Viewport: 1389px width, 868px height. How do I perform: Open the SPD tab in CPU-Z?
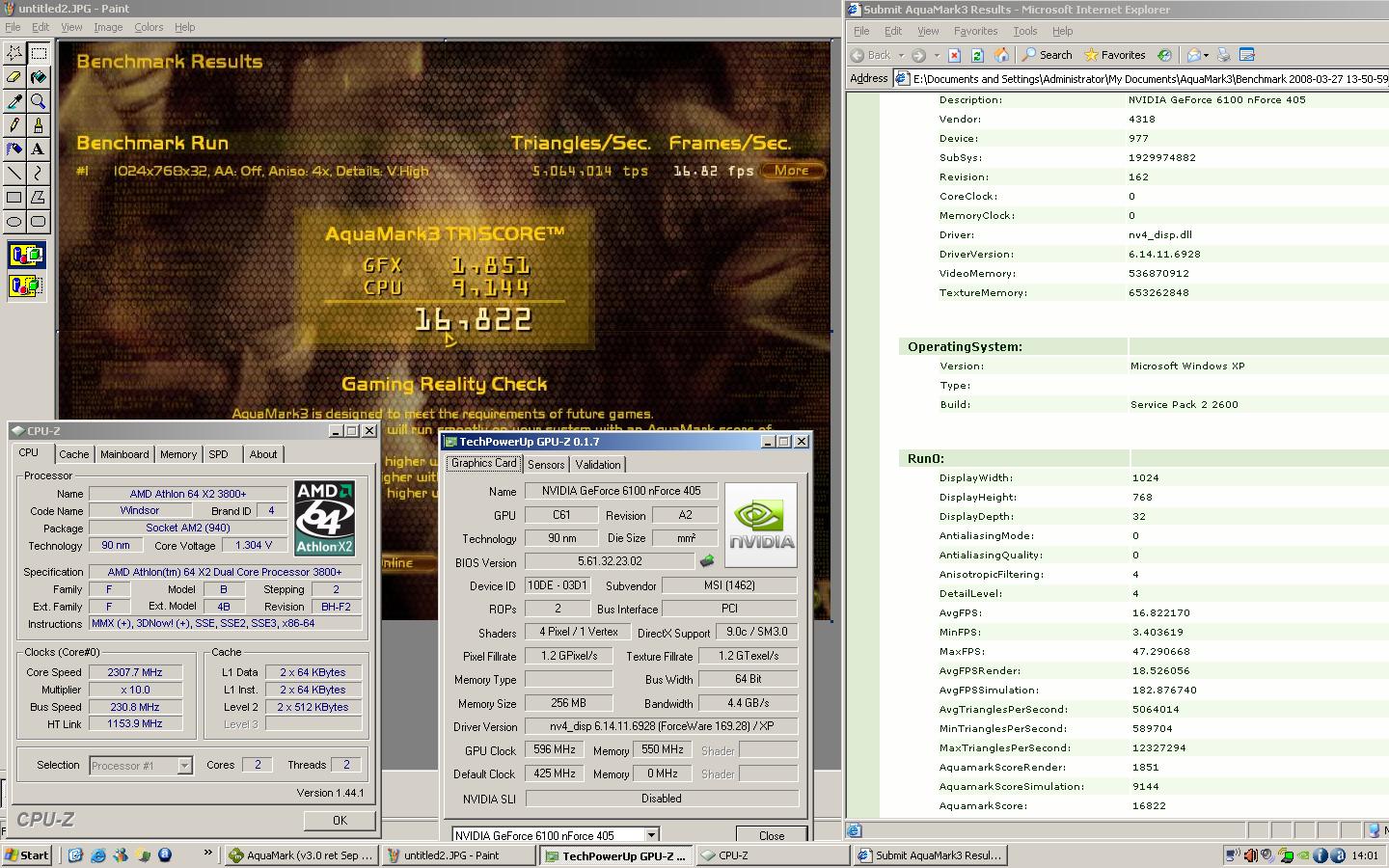click(219, 454)
